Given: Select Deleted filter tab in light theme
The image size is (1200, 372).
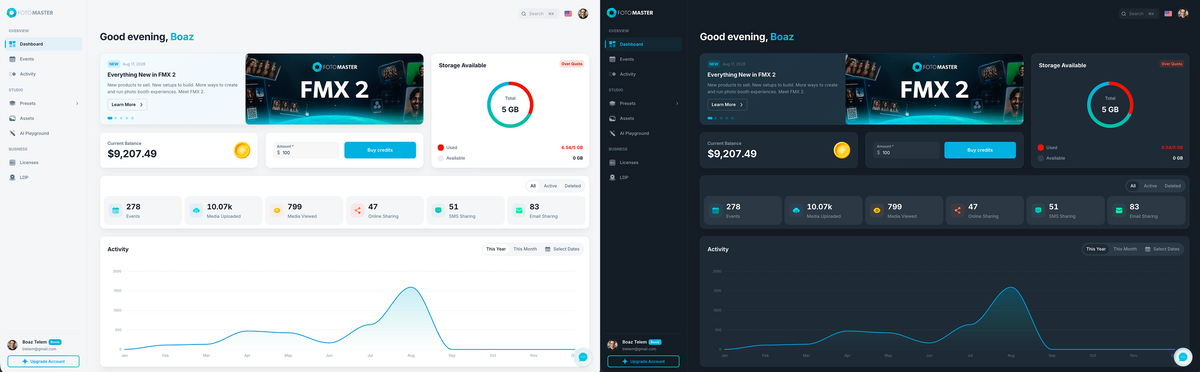Looking at the screenshot, I should (x=572, y=186).
